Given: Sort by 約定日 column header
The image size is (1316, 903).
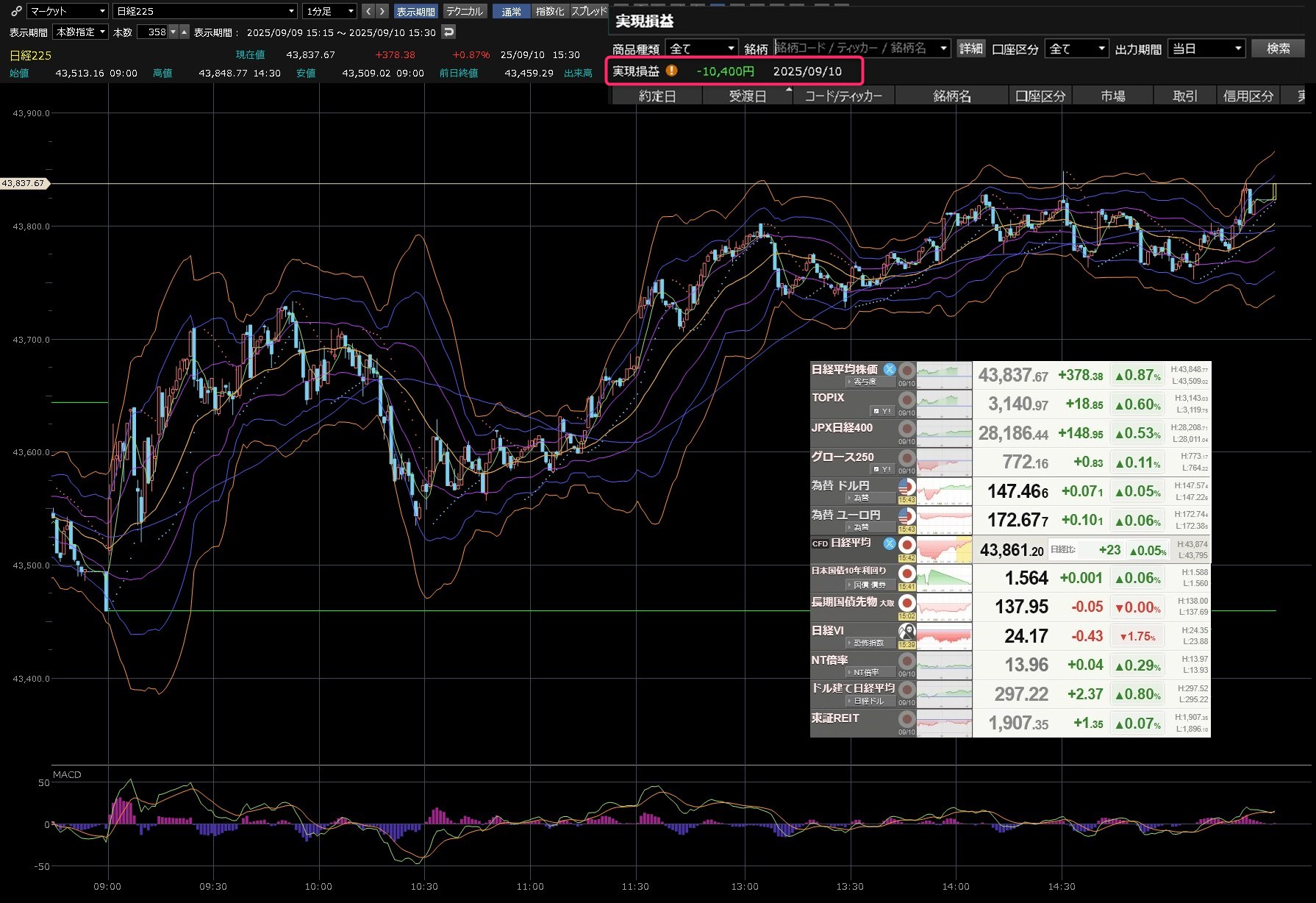Looking at the screenshot, I should coord(657,96).
